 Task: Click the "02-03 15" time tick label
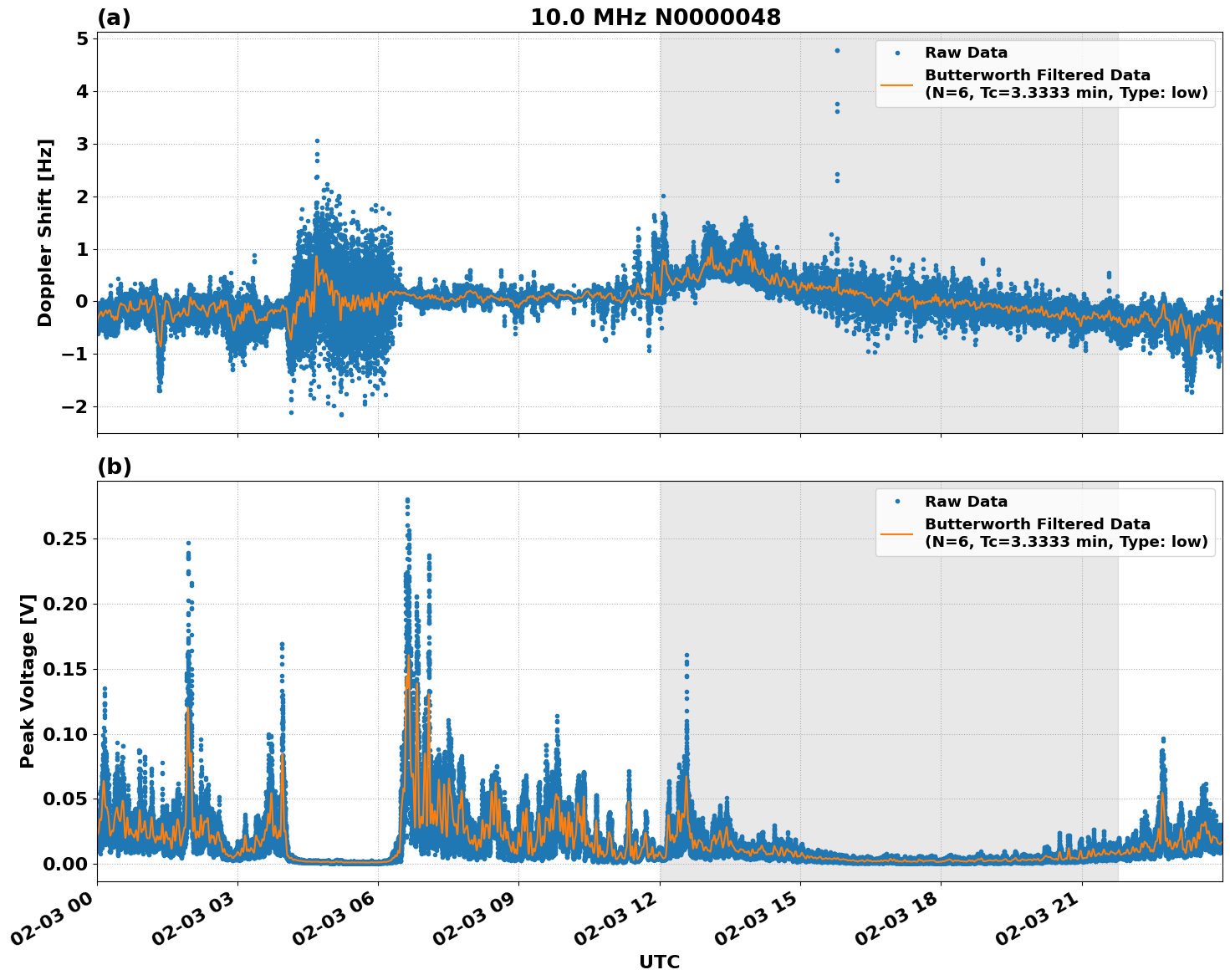pyautogui.click(x=755, y=918)
